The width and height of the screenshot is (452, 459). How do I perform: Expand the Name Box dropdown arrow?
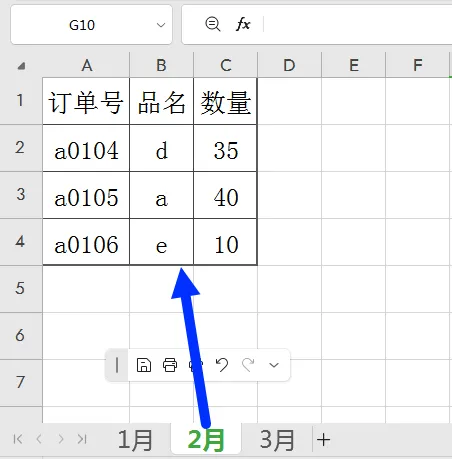click(x=161, y=25)
